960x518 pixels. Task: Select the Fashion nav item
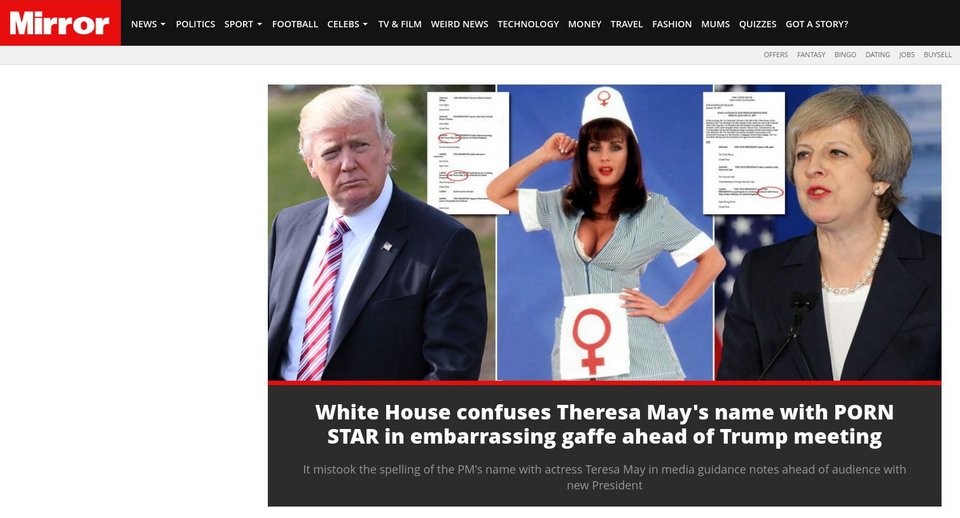pyautogui.click(x=672, y=24)
